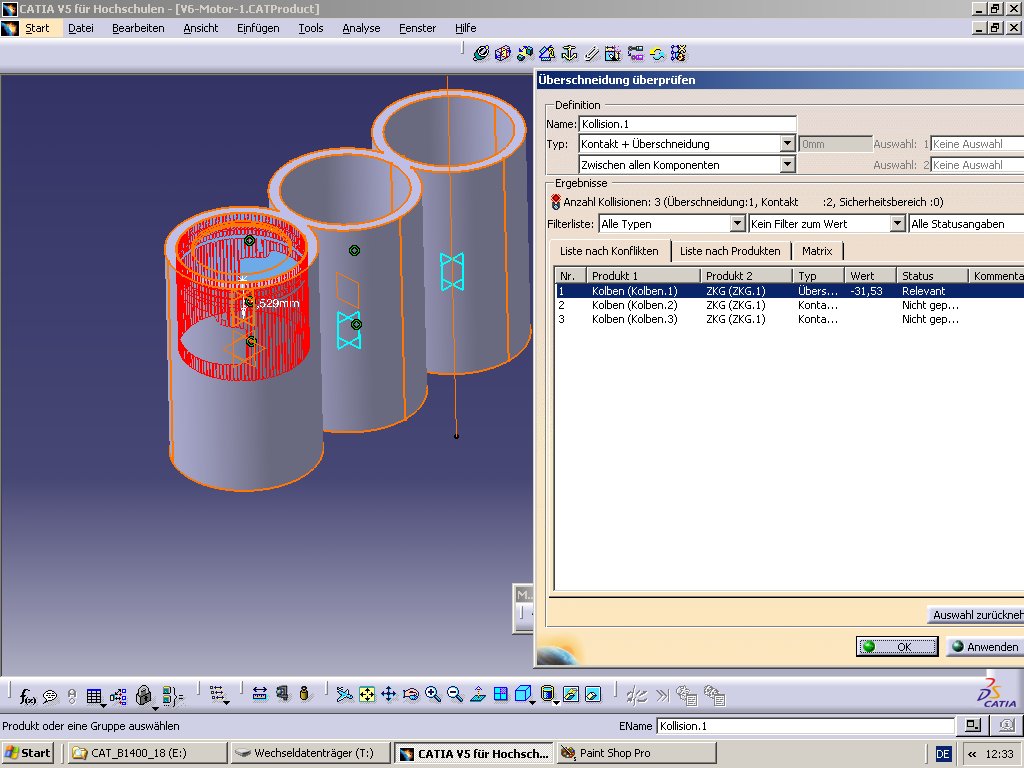Select the Angle Constraint tool

tap(547, 54)
